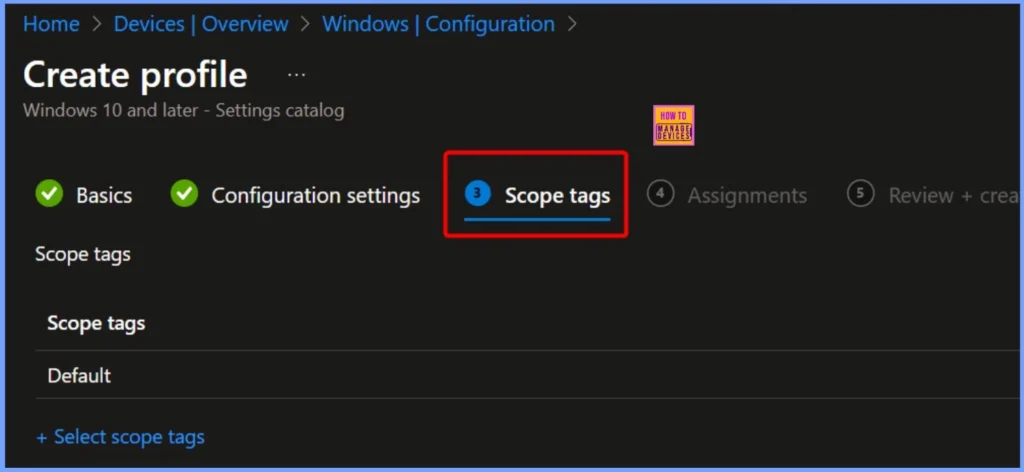Switch to the Basics step
Viewport: 1024px width, 472px height.
coord(104,195)
